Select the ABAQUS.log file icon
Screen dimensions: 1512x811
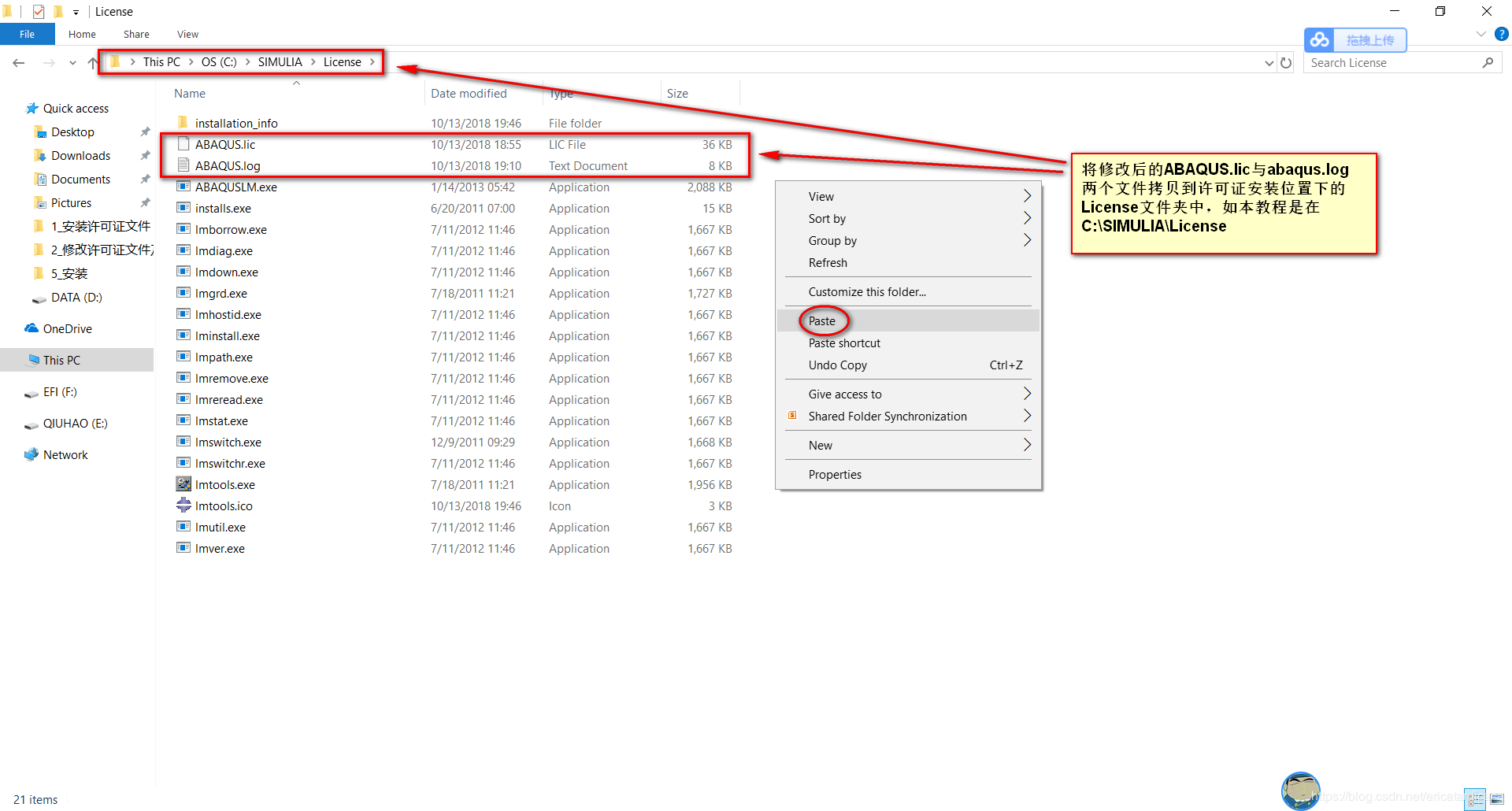[183, 165]
